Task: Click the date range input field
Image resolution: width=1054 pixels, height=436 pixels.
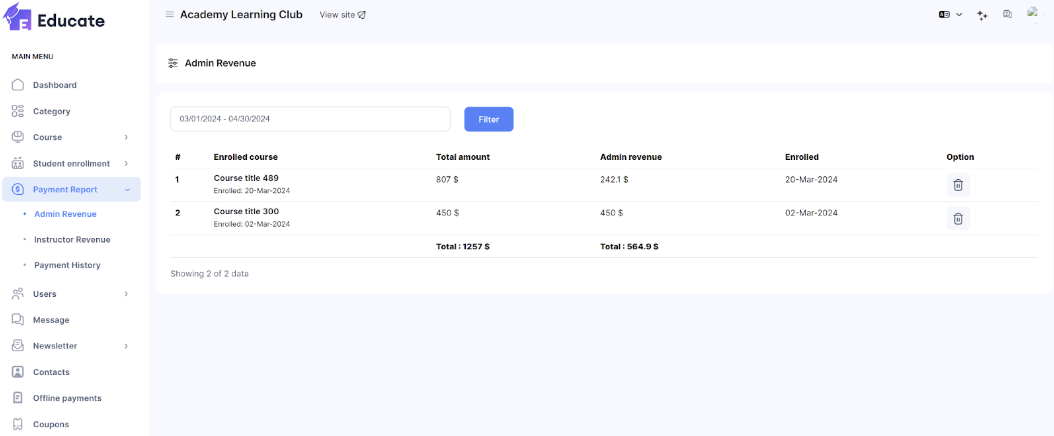Action: 310,119
